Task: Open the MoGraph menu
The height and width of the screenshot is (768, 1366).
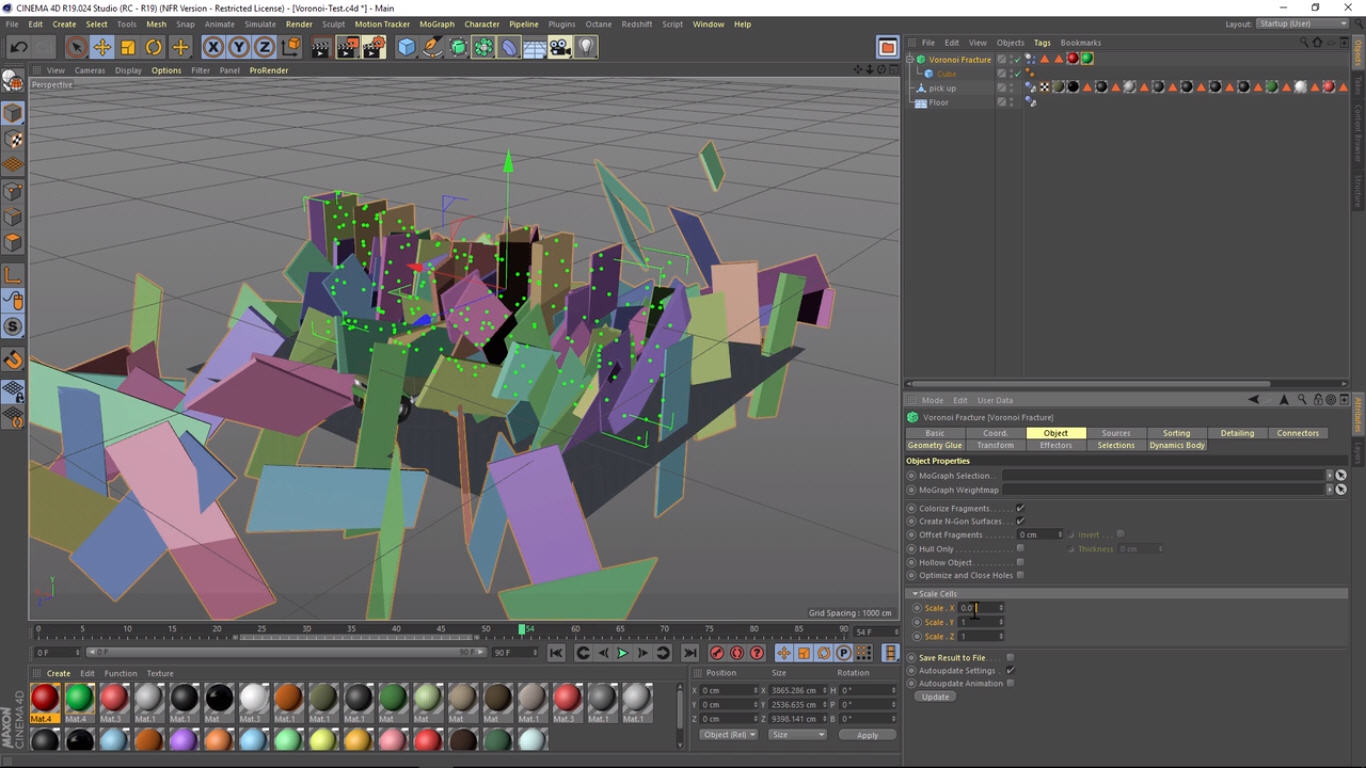Action: pos(437,24)
